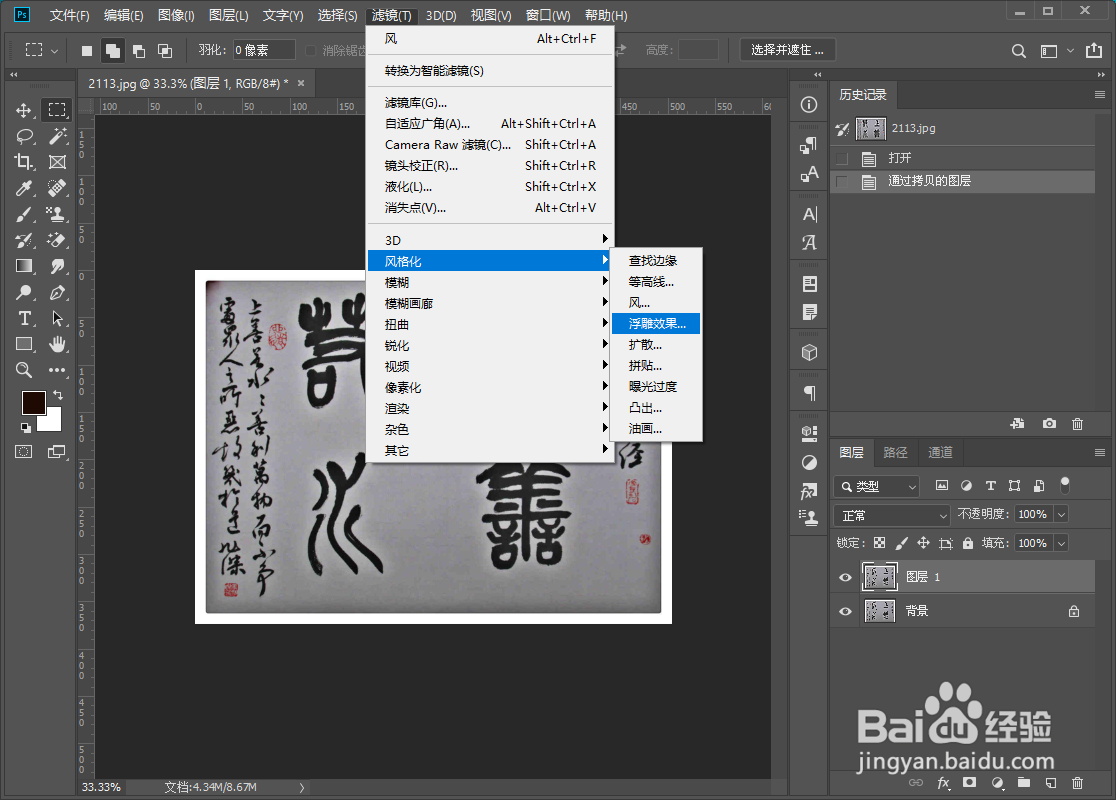Click the Share icon at top right
1116x800 pixels.
[1094, 50]
